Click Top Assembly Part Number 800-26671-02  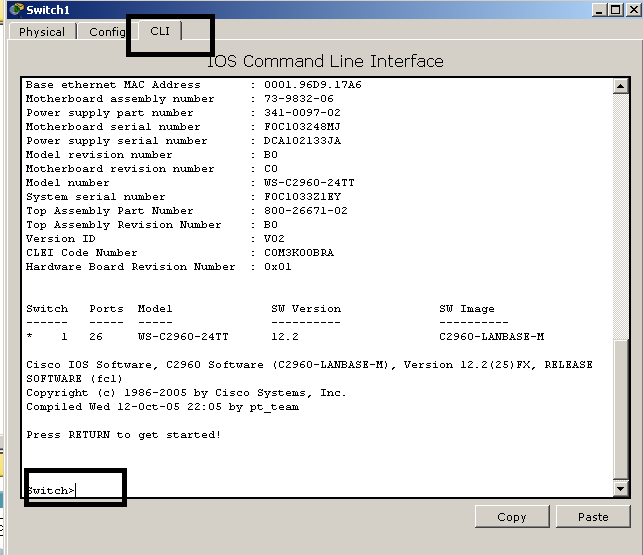[x=306, y=211]
